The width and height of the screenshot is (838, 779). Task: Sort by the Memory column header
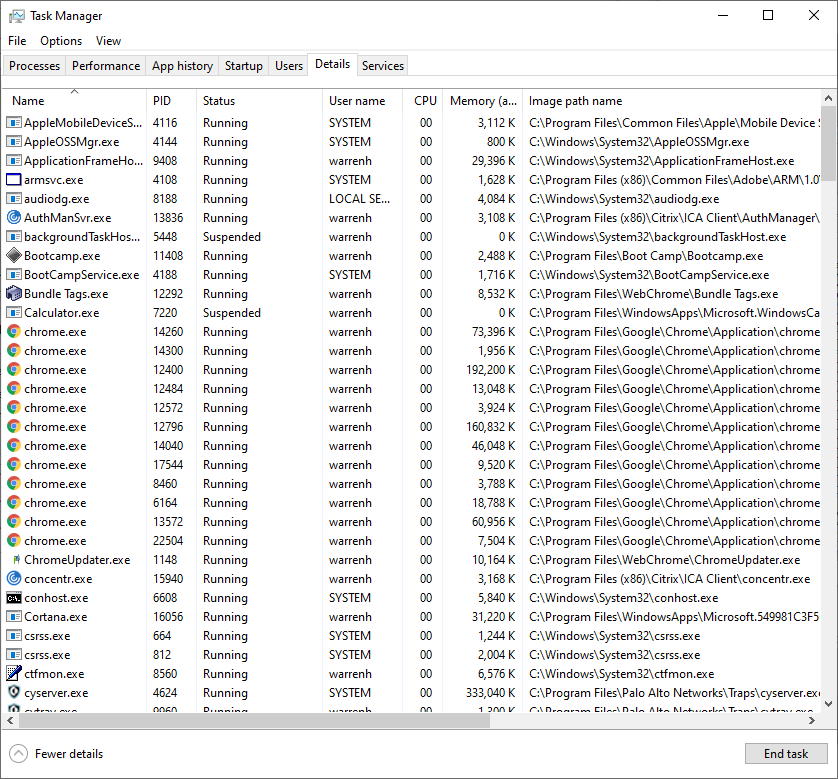coord(483,101)
